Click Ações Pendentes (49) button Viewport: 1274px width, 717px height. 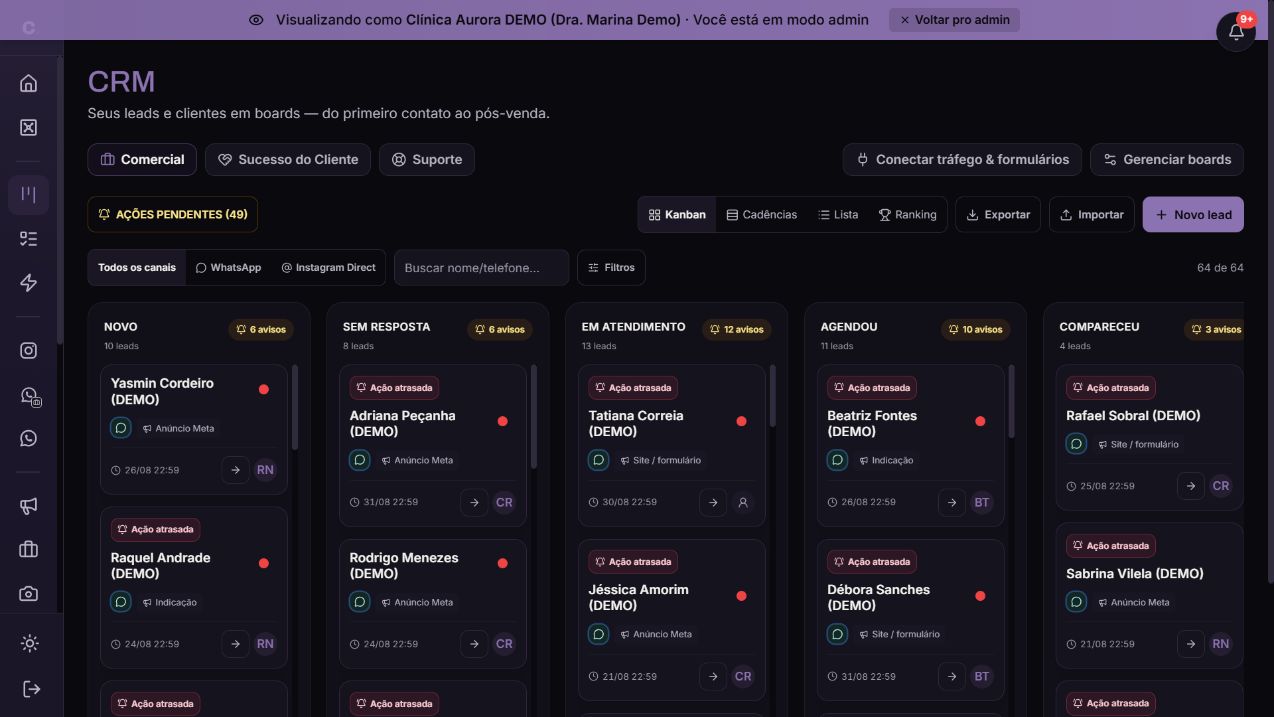[173, 214]
